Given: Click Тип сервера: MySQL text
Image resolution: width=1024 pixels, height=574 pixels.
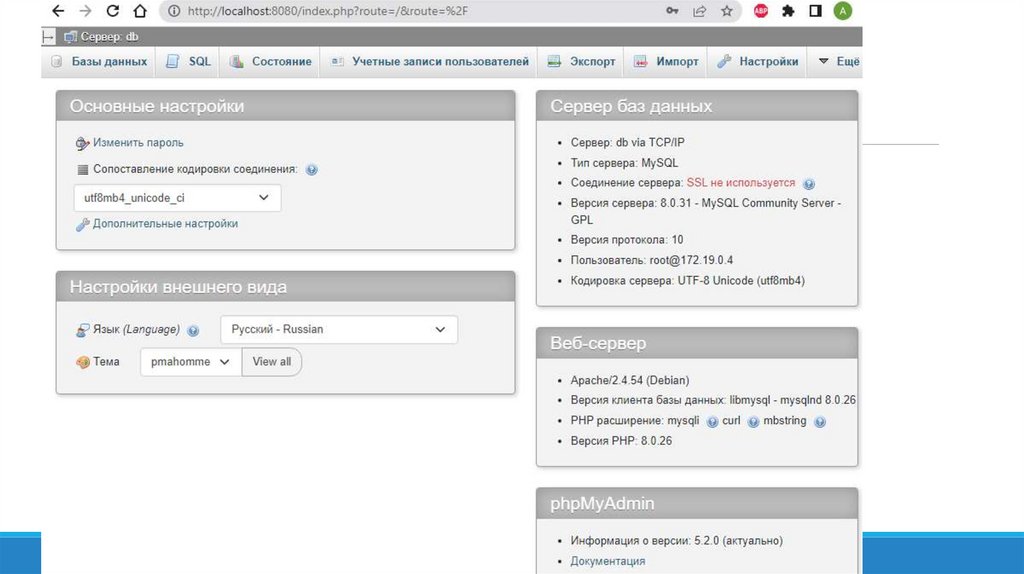Looking at the screenshot, I should (624, 163).
